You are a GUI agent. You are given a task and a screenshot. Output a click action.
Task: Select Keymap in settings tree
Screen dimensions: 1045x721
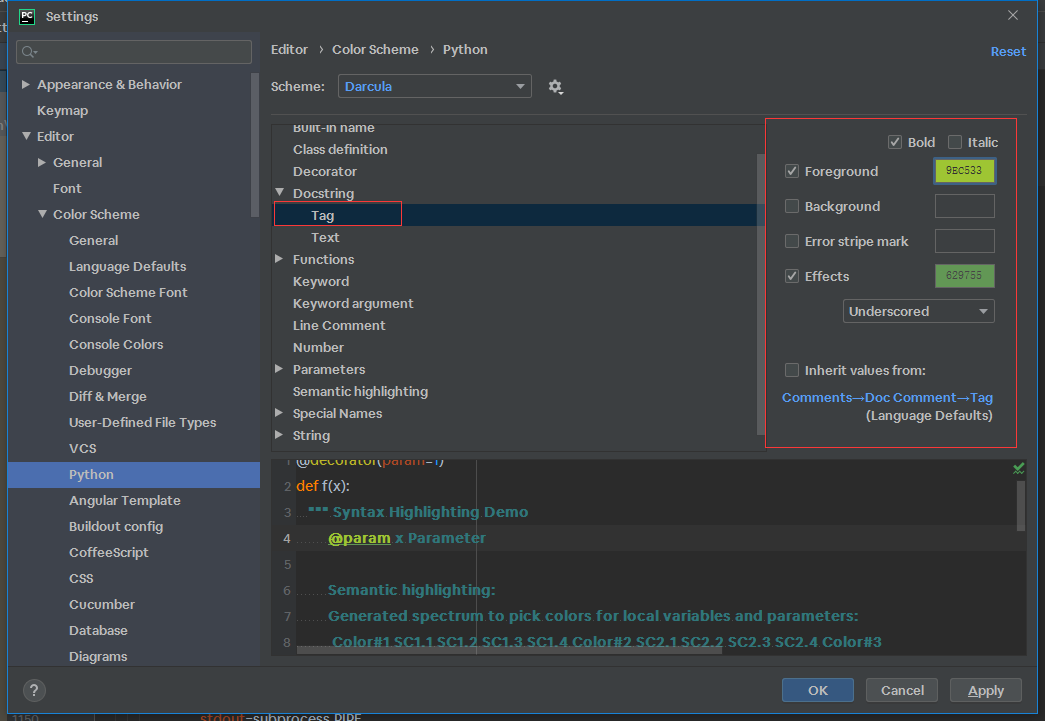click(x=62, y=111)
